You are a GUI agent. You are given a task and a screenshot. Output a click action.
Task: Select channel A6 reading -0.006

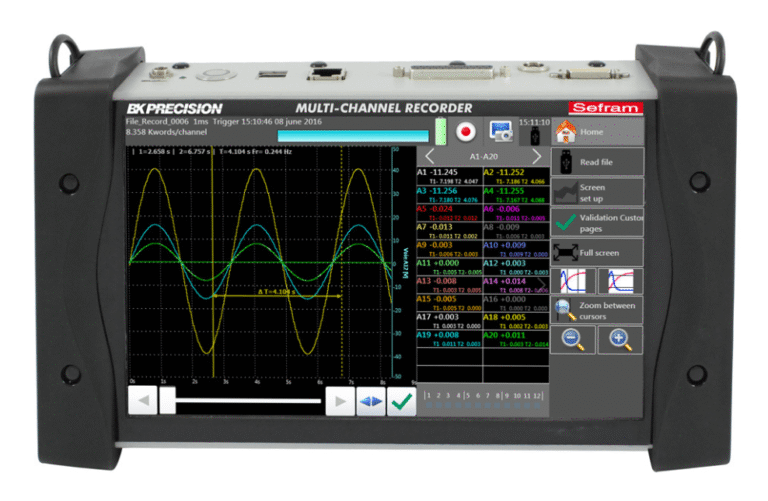pyautogui.click(x=516, y=213)
